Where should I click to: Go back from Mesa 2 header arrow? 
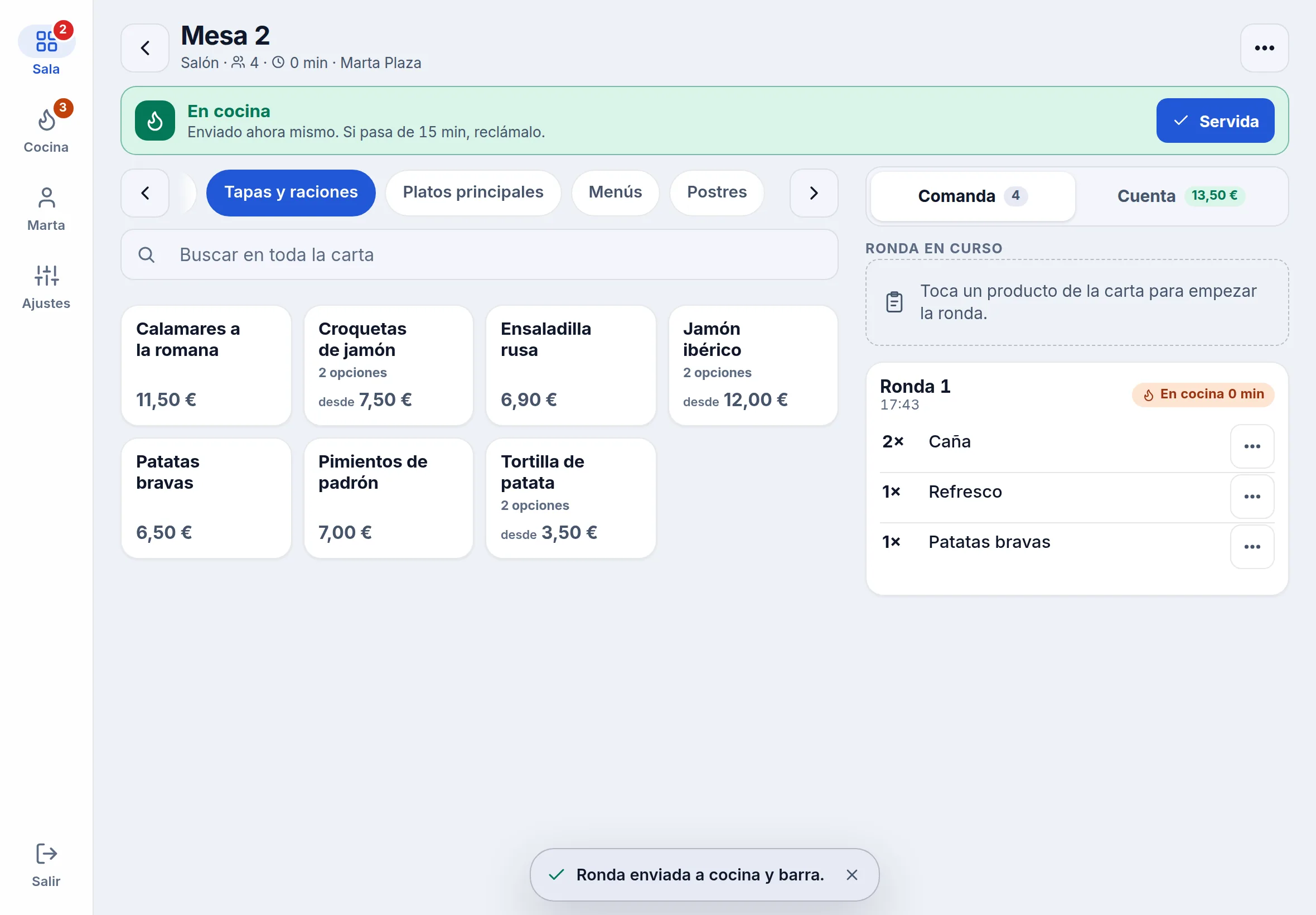[145, 48]
